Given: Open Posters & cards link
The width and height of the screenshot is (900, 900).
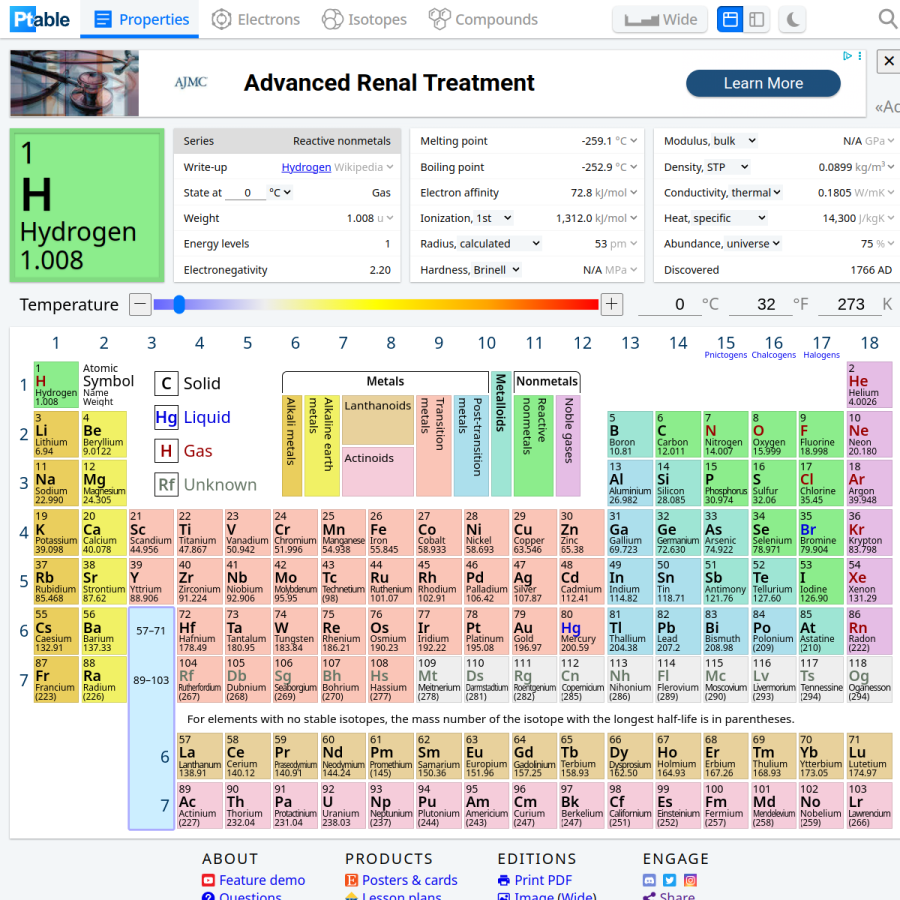Looking at the screenshot, I should click(409, 880).
